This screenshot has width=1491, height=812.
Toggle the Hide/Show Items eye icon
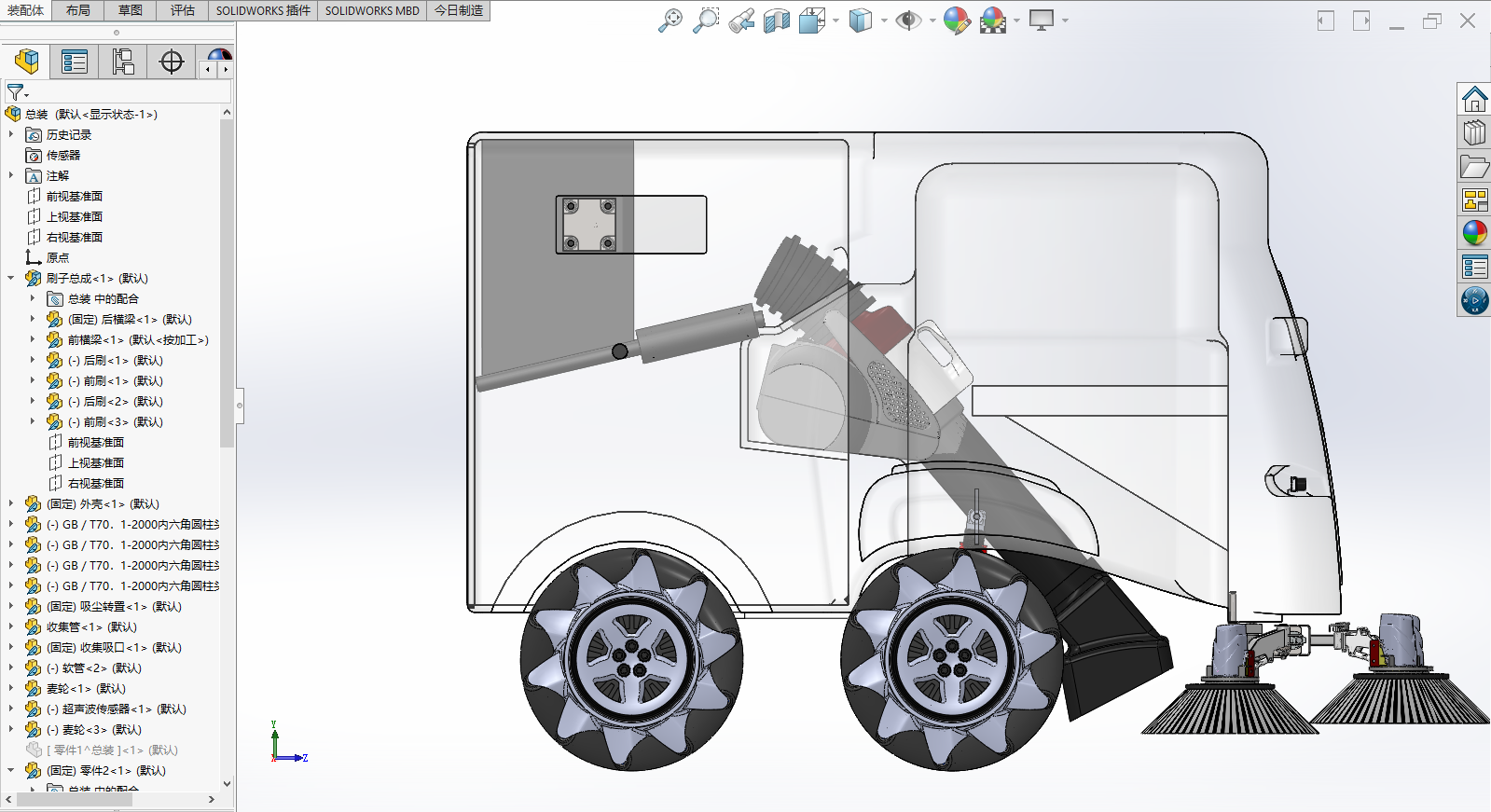[907, 21]
